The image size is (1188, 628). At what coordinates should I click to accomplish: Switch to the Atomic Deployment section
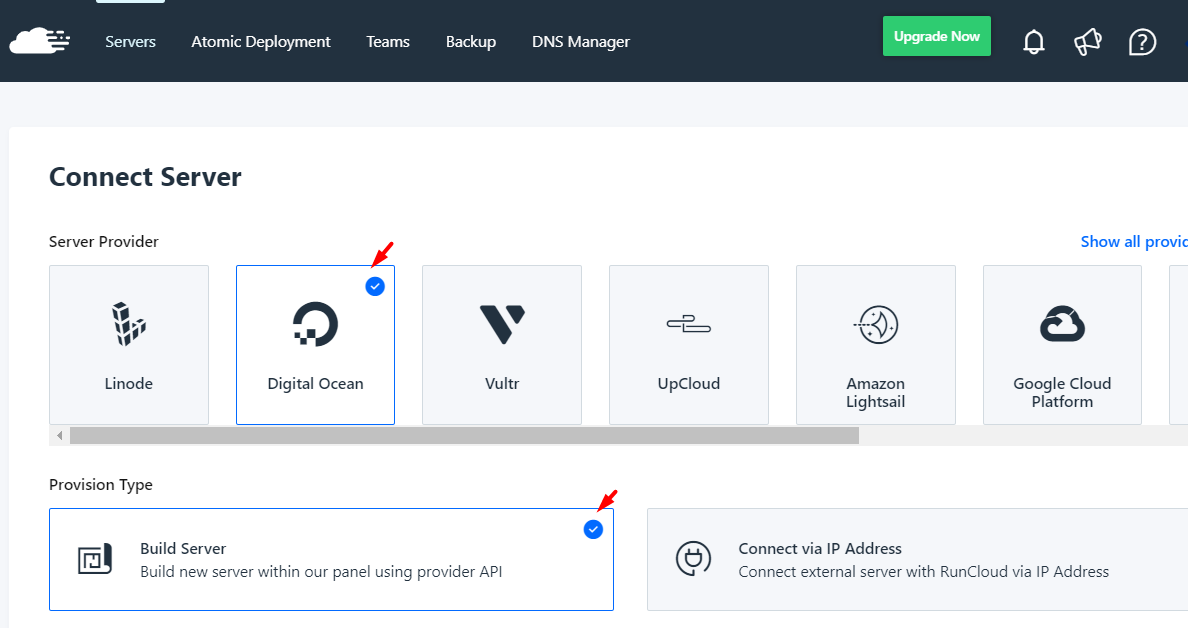click(x=260, y=41)
